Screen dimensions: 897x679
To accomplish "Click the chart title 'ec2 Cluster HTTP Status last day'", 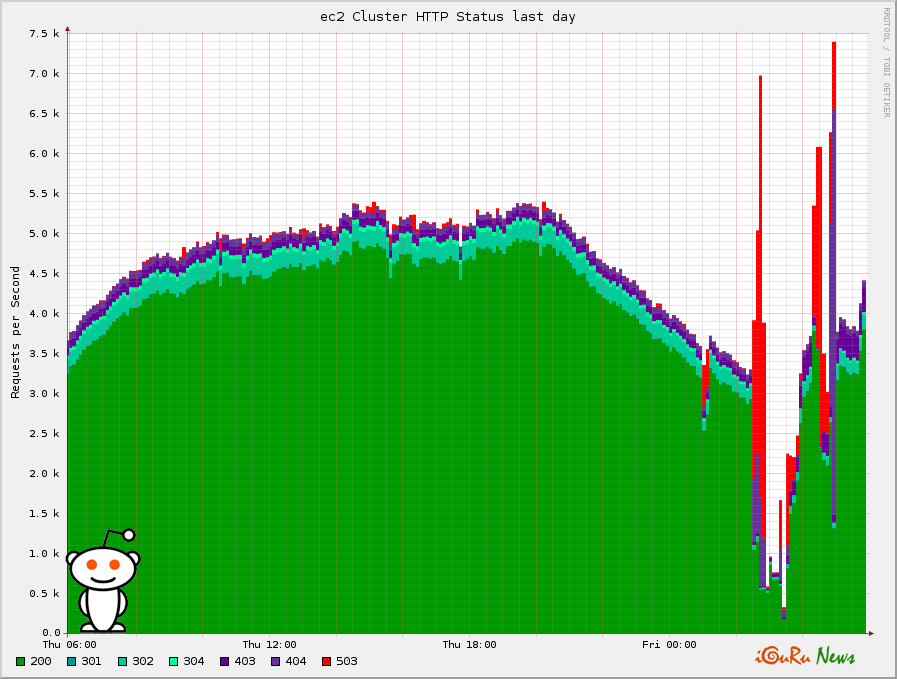I will (447, 17).
